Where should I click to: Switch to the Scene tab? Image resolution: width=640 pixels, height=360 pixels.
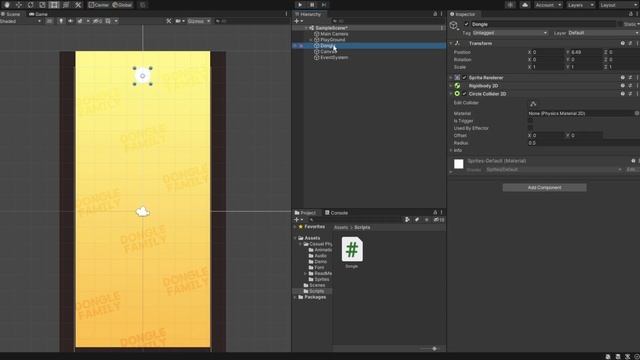11,14
